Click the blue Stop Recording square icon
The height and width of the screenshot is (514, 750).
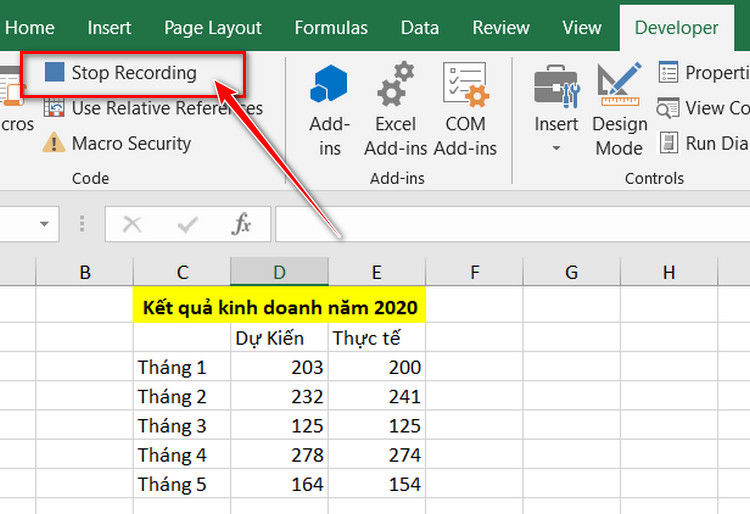[54, 72]
